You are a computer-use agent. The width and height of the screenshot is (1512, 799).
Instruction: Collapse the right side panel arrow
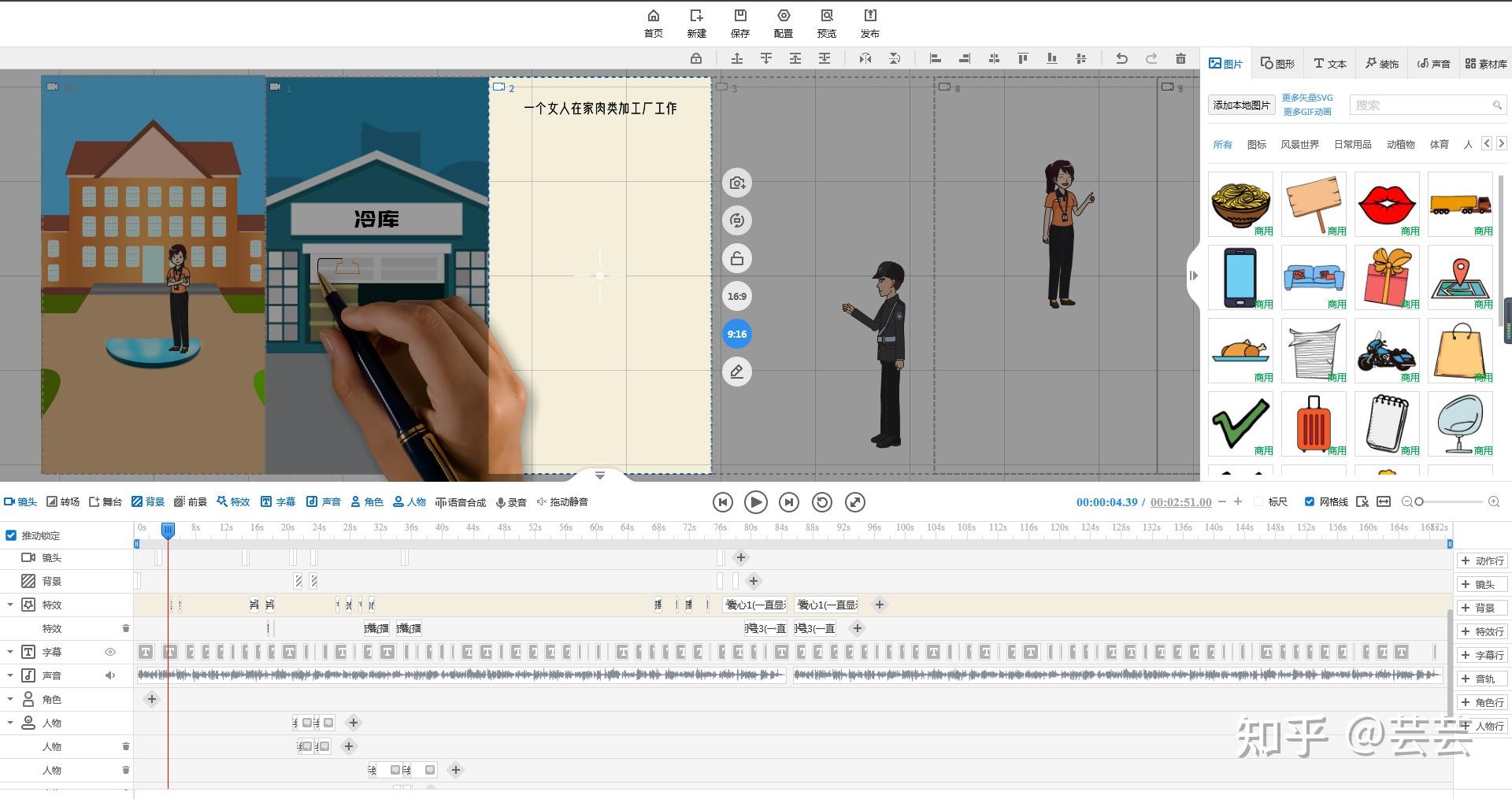(x=1193, y=276)
